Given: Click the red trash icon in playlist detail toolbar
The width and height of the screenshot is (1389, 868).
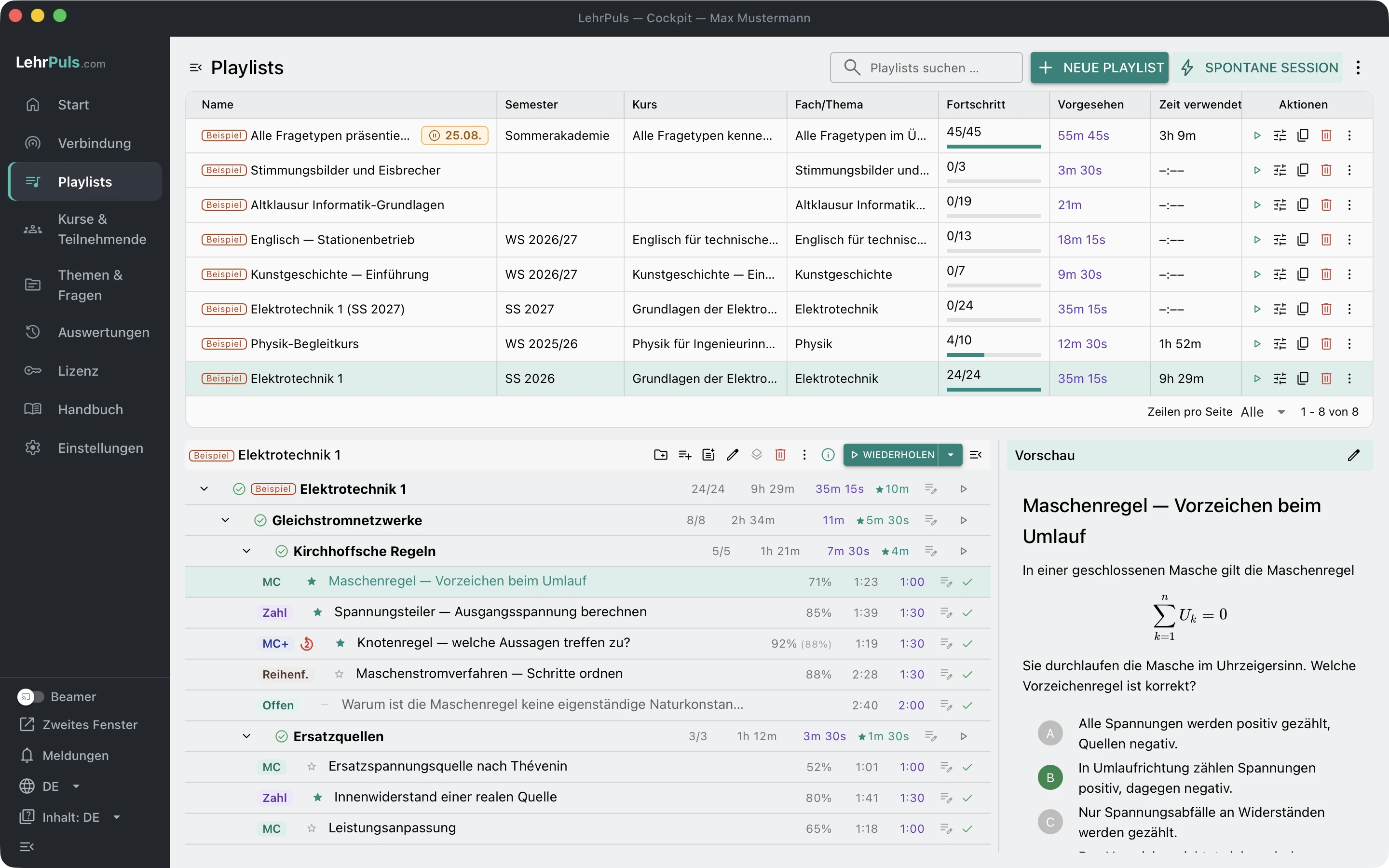Looking at the screenshot, I should click(780, 455).
